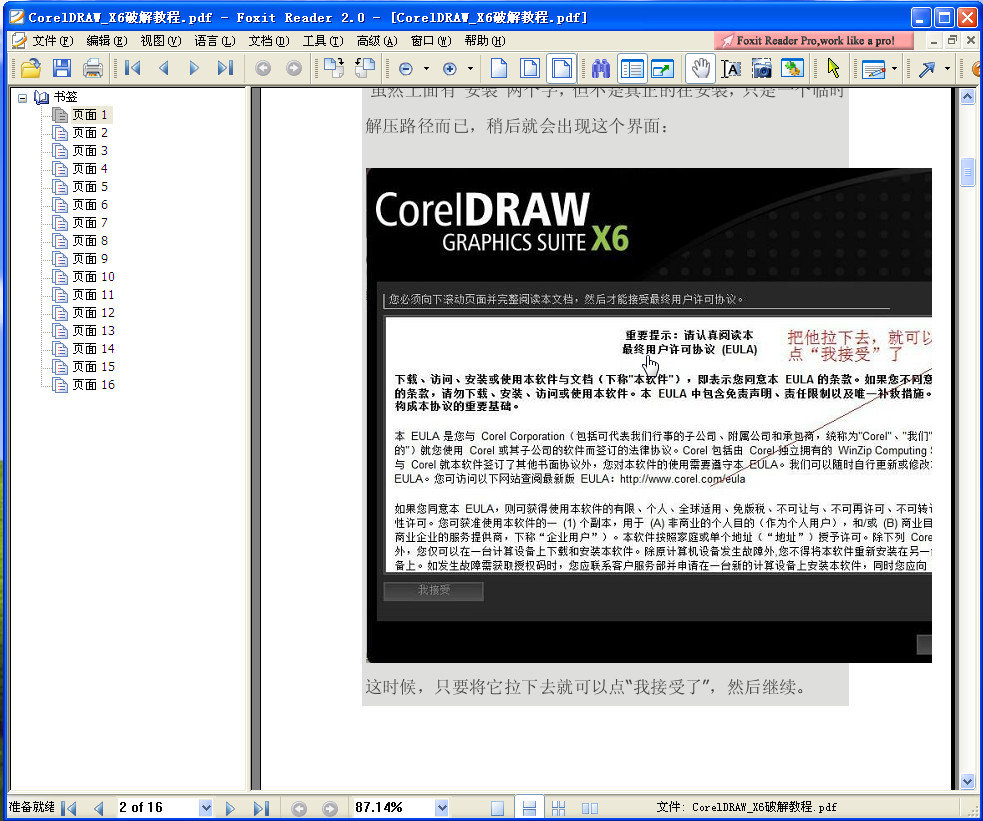Select bookmark 页面 16
The height and width of the screenshot is (821, 983).
[x=93, y=384]
